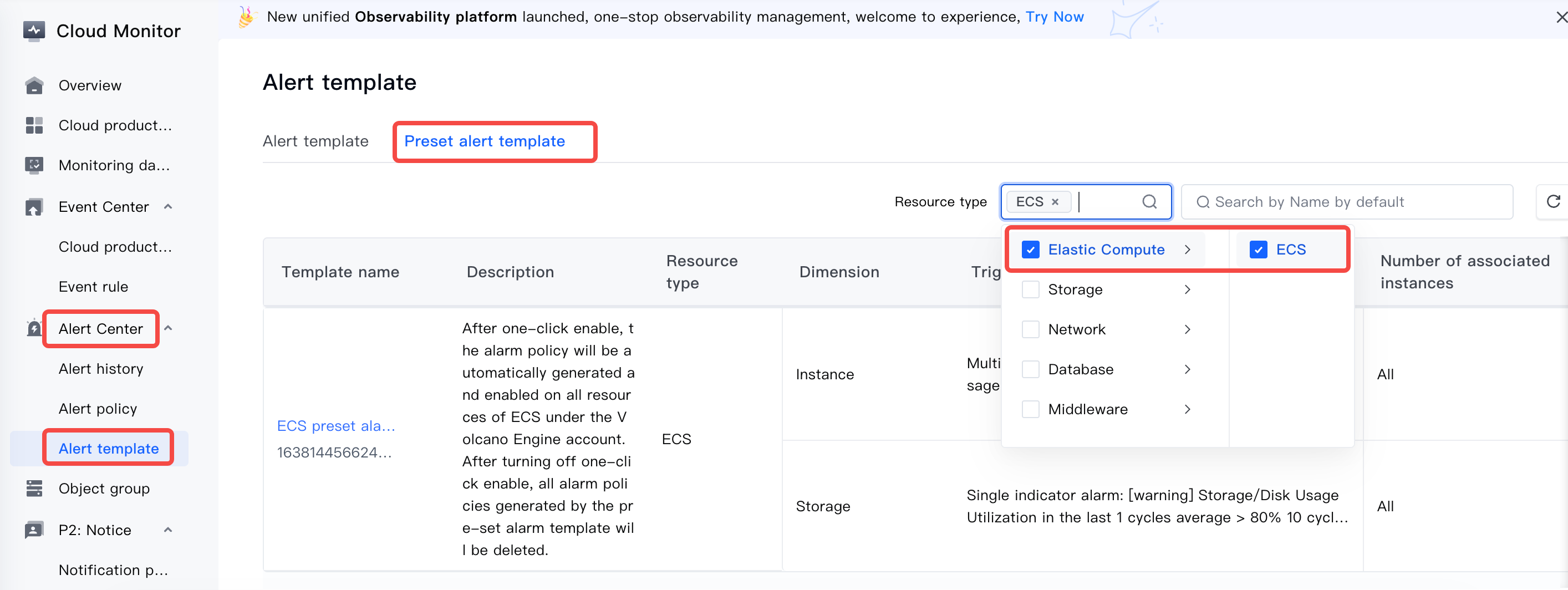Viewport: 1568px width, 590px height.
Task: Open Alert history in sidebar
Action: (101, 369)
